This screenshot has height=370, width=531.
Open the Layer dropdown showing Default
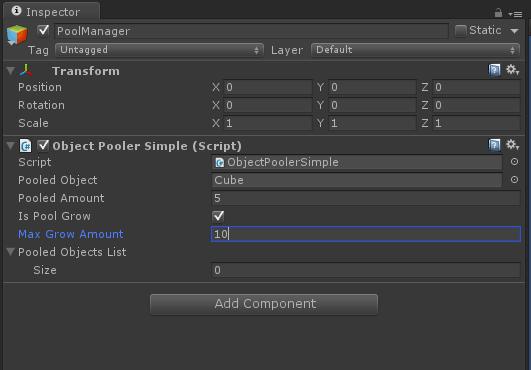(415, 50)
